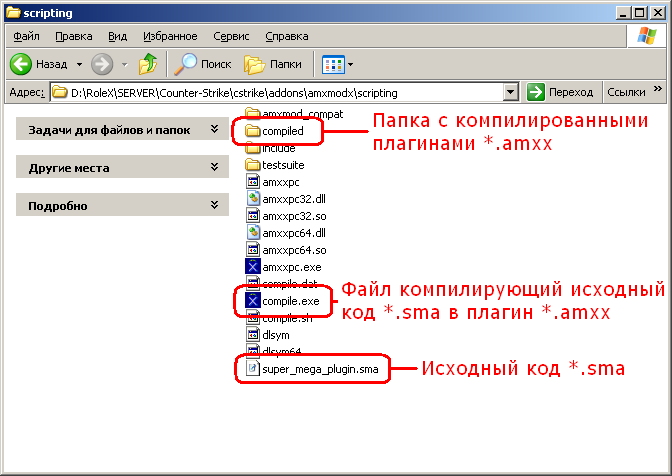Toggle the Folders (Папки) pane button
The image size is (672, 476).
[273, 64]
